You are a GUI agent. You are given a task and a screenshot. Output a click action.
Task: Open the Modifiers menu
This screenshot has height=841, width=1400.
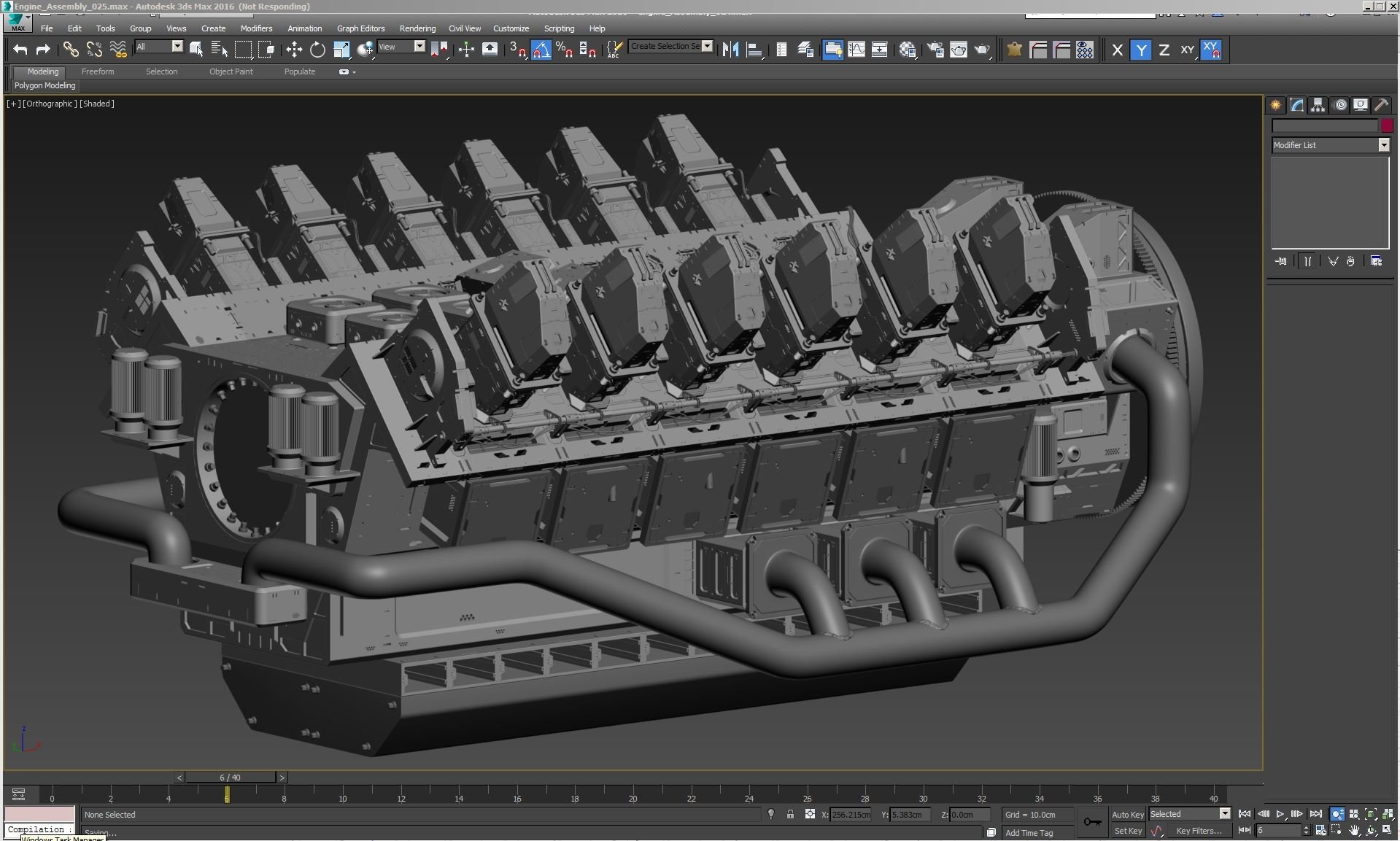click(x=256, y=28)
